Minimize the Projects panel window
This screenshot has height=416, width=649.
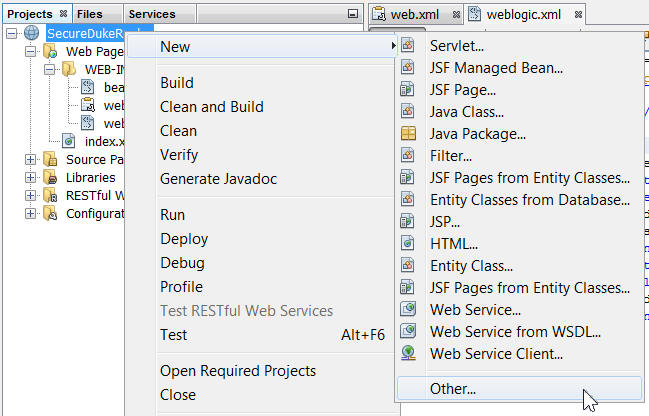[352, 14]
